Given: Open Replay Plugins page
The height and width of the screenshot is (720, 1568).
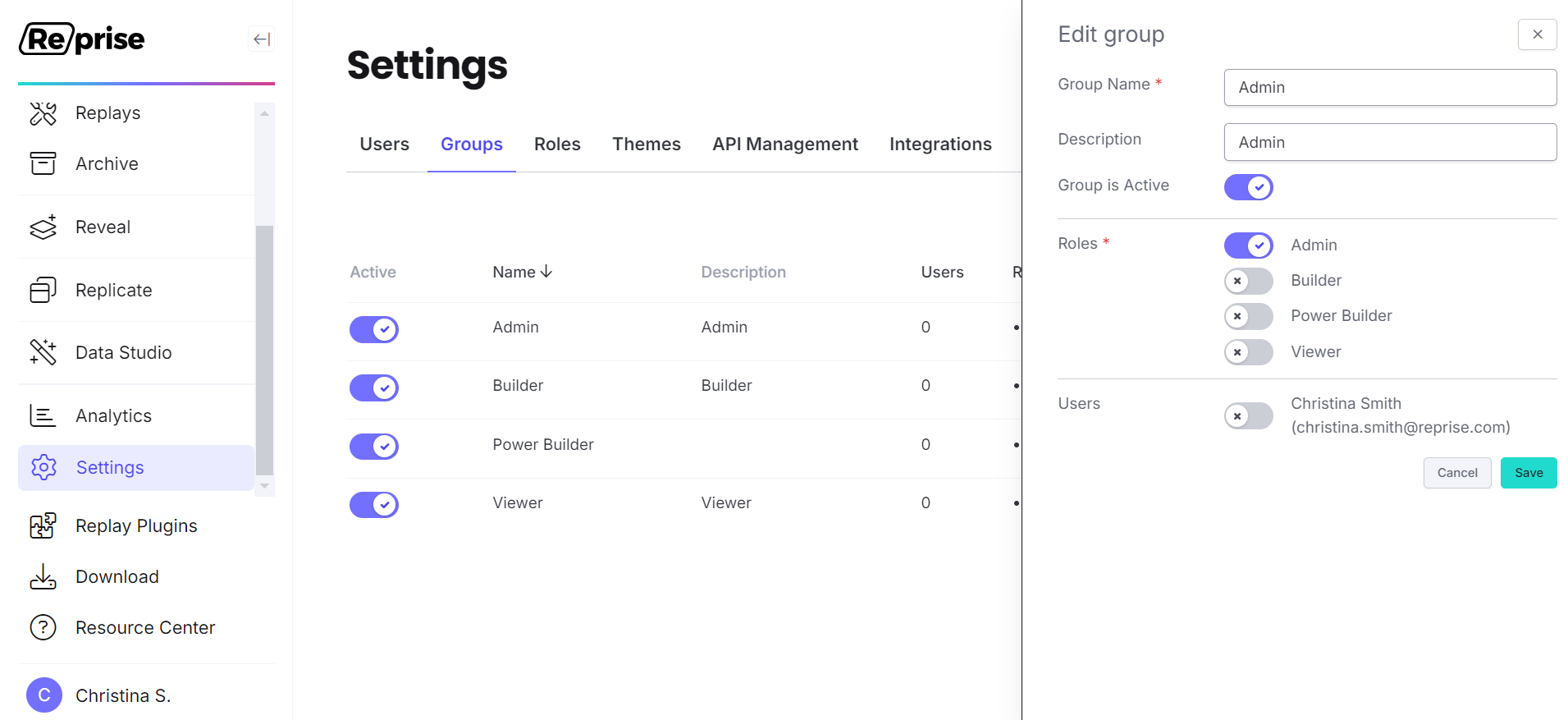Looking at the screenshot, I should click(136, 525).
